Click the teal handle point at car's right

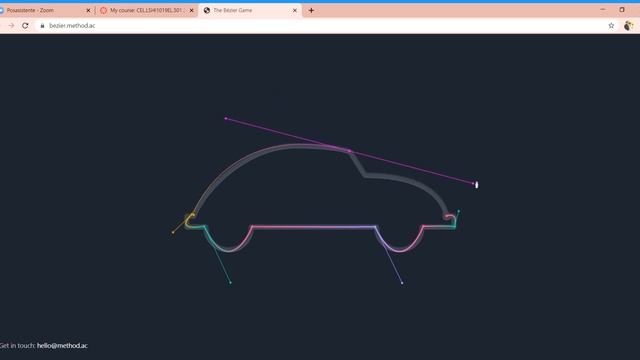click(458, 211)
